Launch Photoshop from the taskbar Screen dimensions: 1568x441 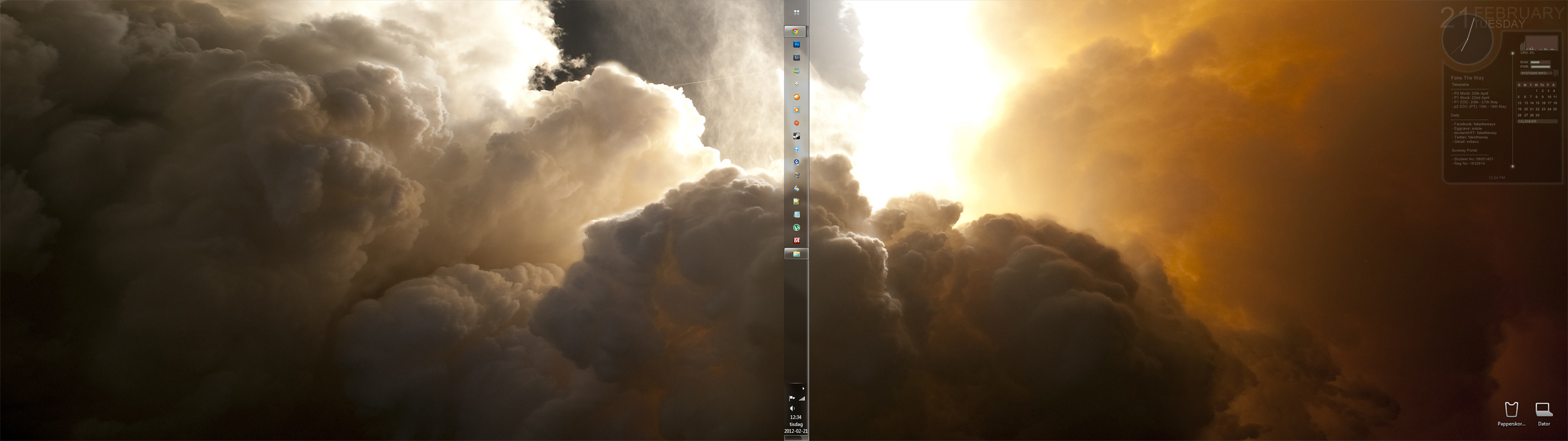tap(796, 45)
